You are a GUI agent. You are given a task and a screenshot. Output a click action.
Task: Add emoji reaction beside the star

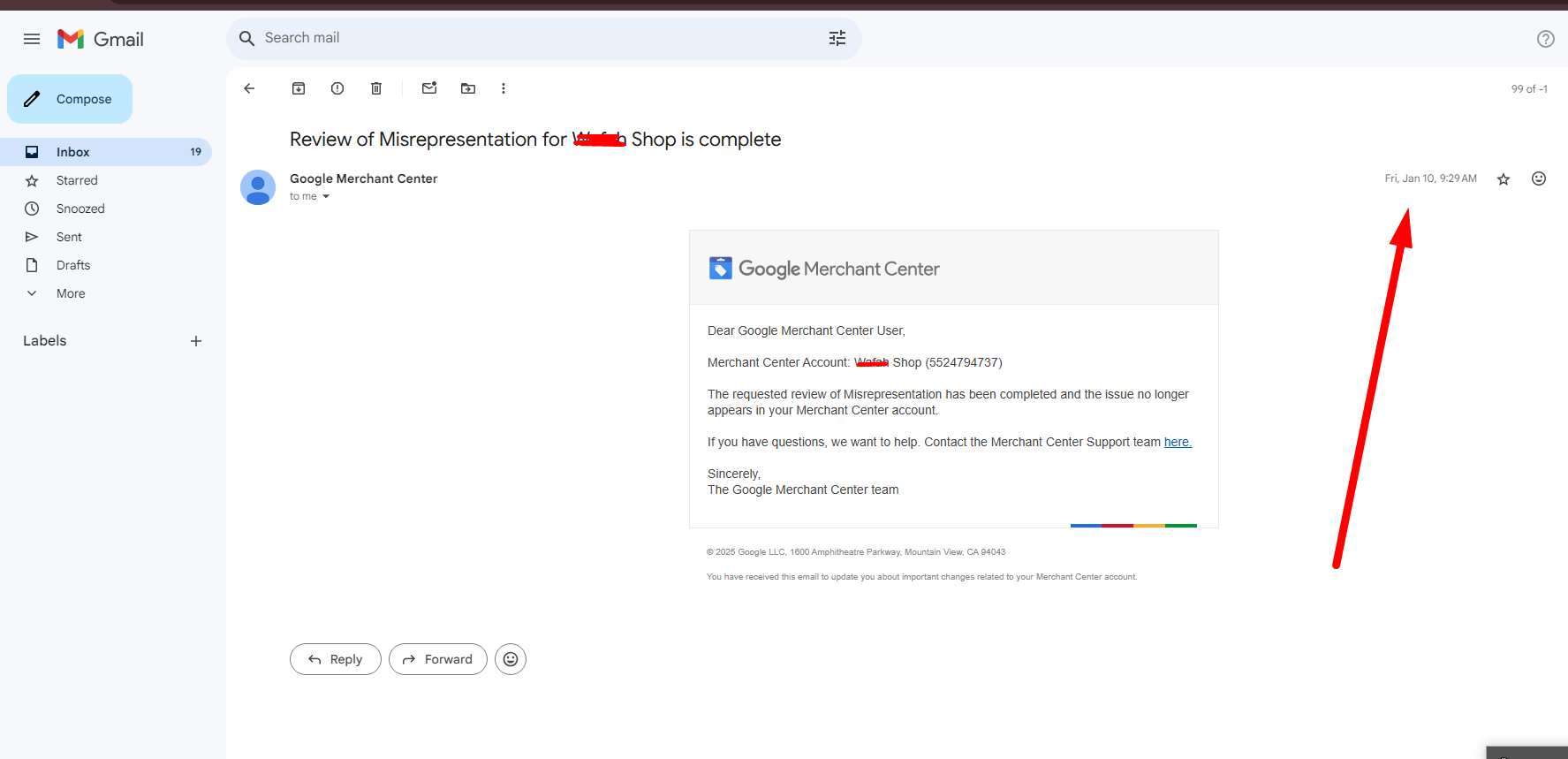point(1539,178)
